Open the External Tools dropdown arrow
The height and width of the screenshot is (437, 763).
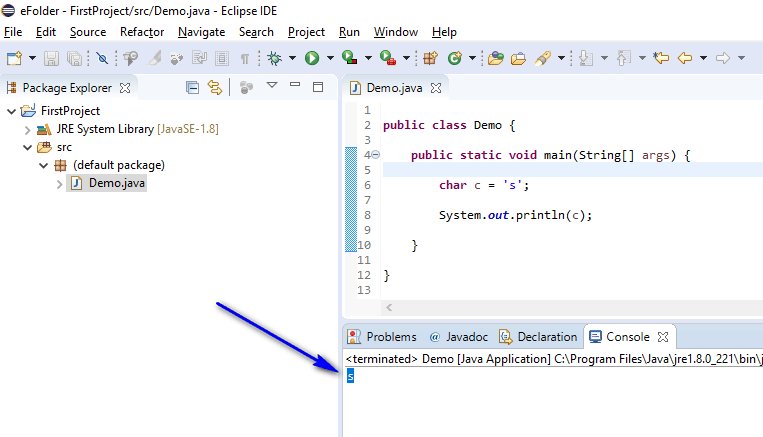click(x=406, y=58)
